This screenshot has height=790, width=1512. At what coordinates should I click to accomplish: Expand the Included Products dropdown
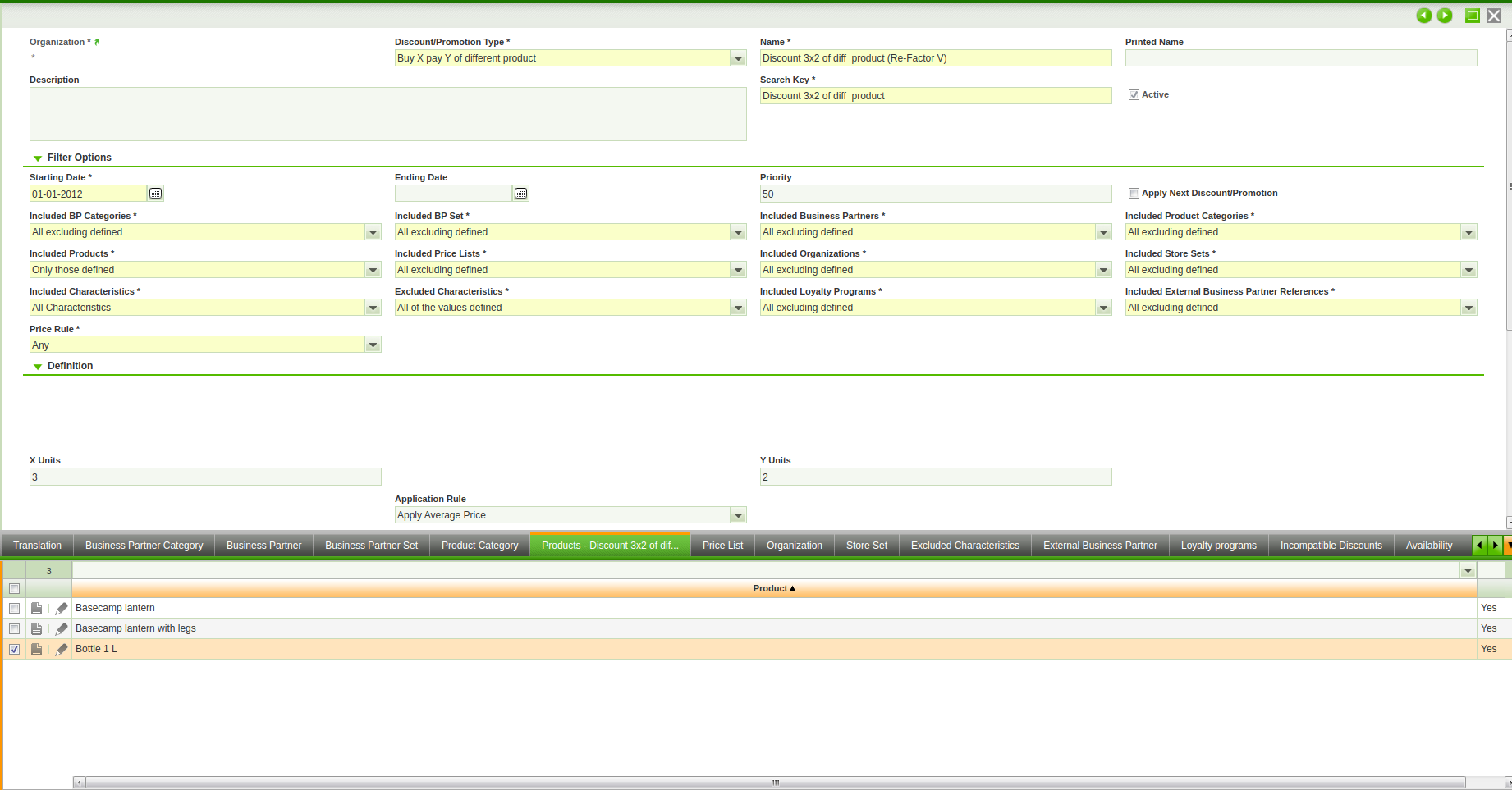pos(373,270)
